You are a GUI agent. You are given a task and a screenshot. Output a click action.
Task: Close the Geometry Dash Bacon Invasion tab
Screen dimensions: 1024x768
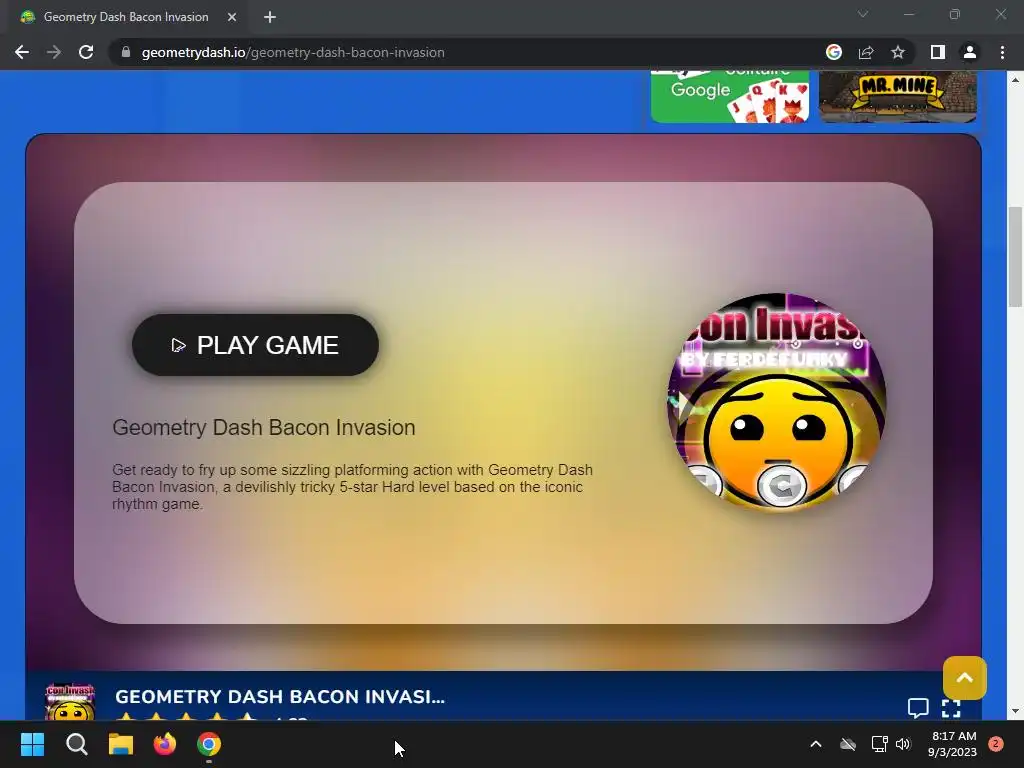point(232,17)
